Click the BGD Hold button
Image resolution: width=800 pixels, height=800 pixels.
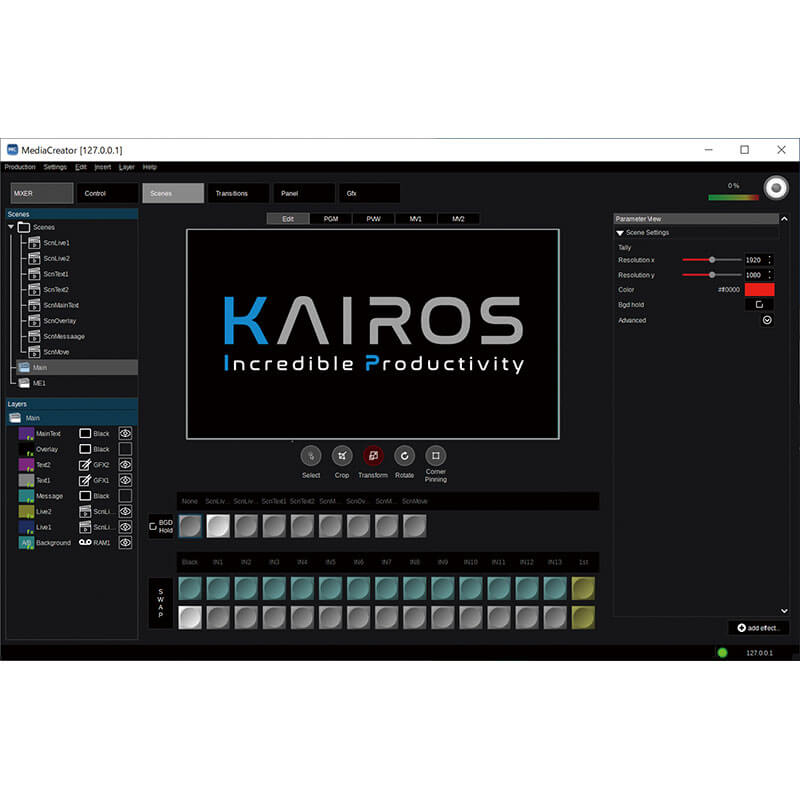pos(163,525)
